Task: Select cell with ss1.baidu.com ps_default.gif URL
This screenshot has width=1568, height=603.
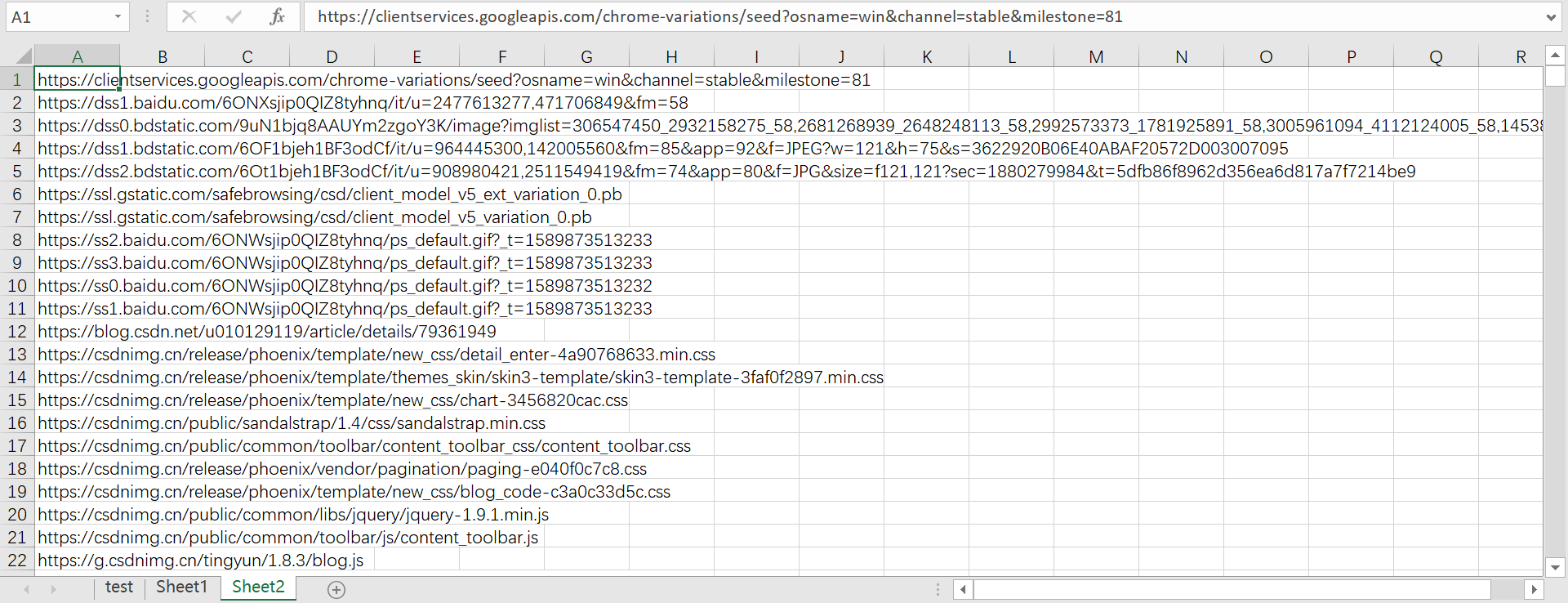Action: pyautogui.click(x=77, y=308)
